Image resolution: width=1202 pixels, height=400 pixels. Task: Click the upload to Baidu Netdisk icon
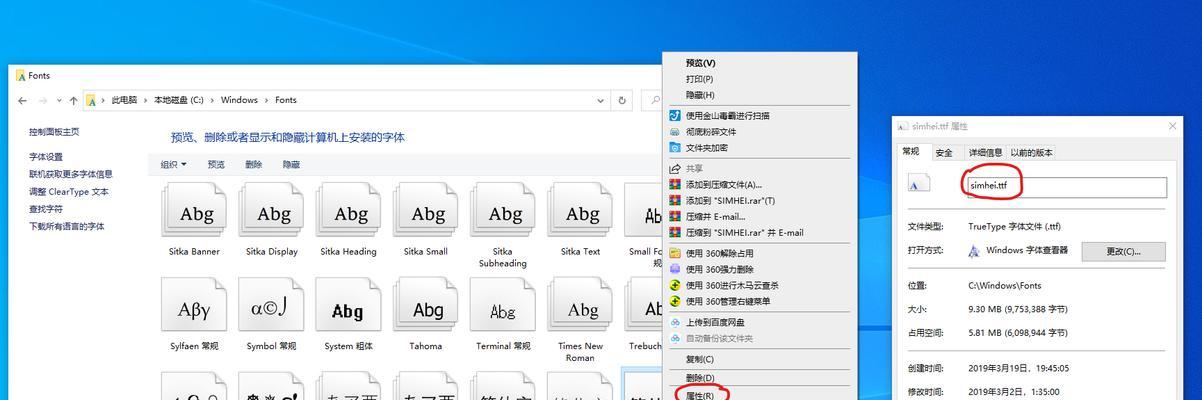[675, 323]
